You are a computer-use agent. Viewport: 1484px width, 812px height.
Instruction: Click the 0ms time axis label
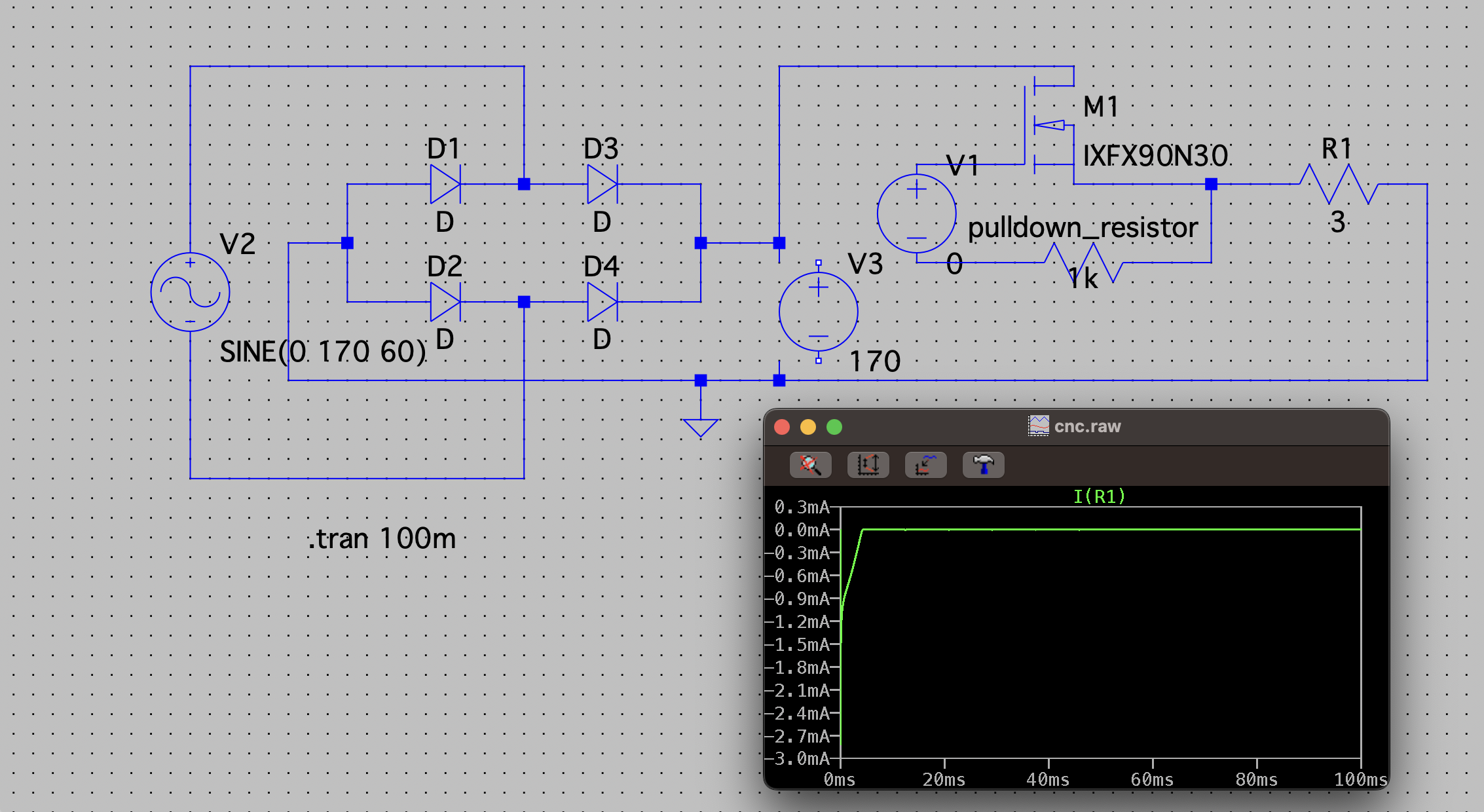coord(840,779)
